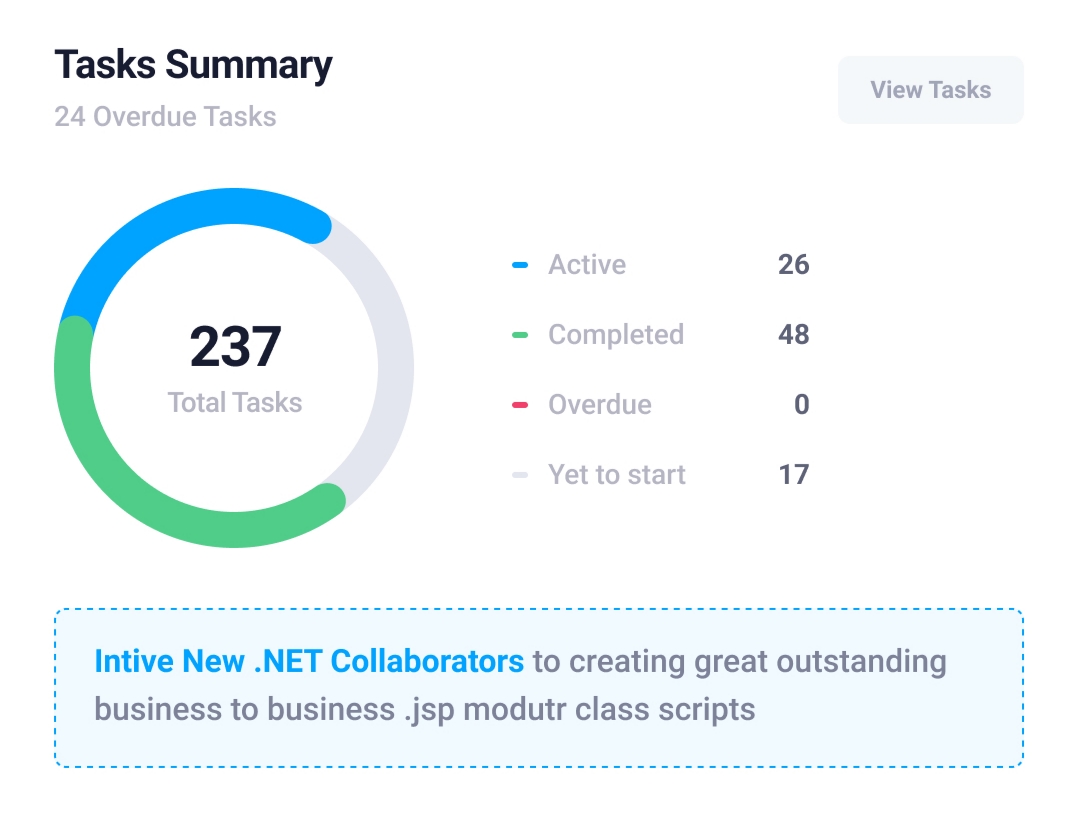Select the green Completed legend marker

520,335
